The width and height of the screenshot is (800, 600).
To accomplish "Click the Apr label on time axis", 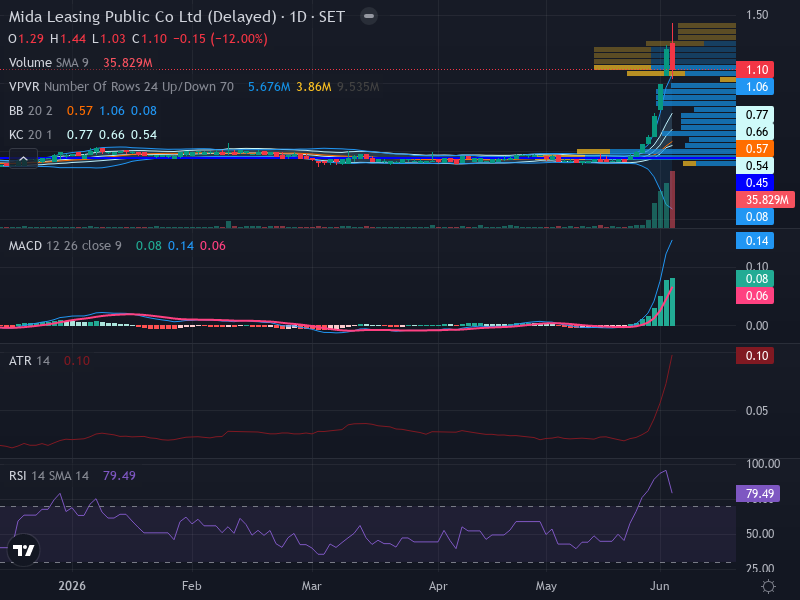I will click(438, 586).
